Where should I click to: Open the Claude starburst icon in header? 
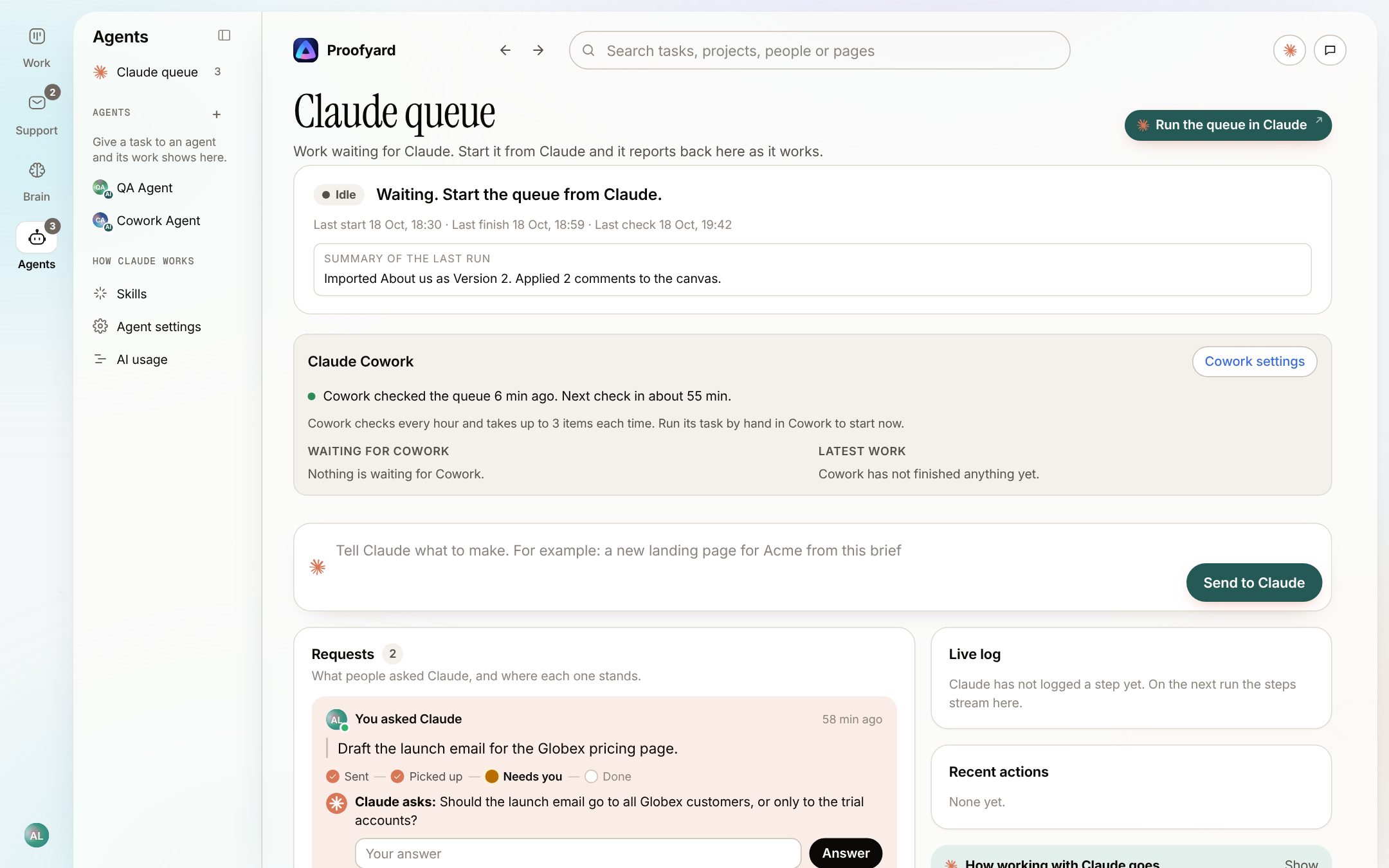coord(1289,50)
